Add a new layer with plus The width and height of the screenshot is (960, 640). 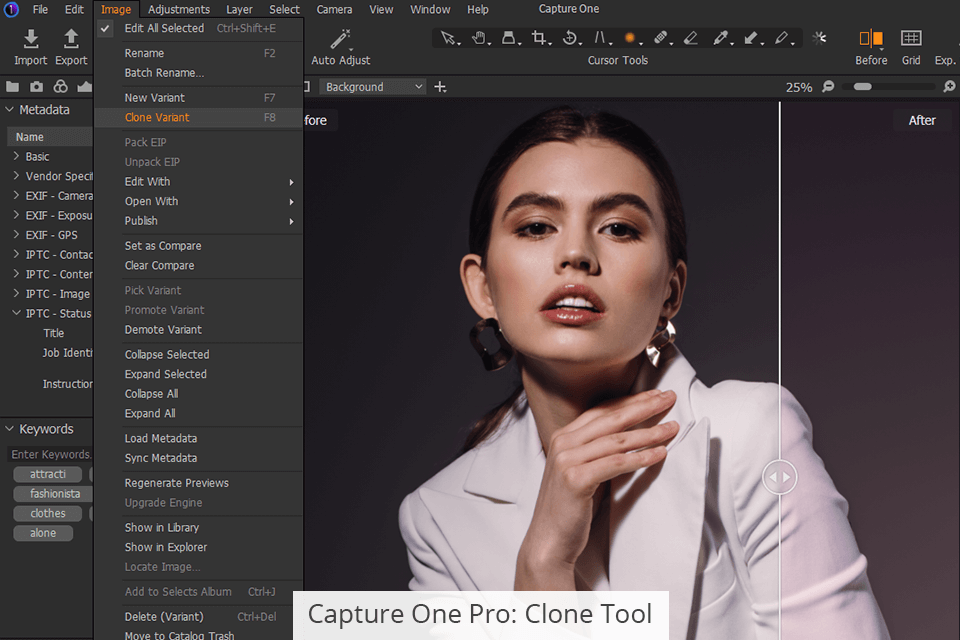tap(440, 87)
